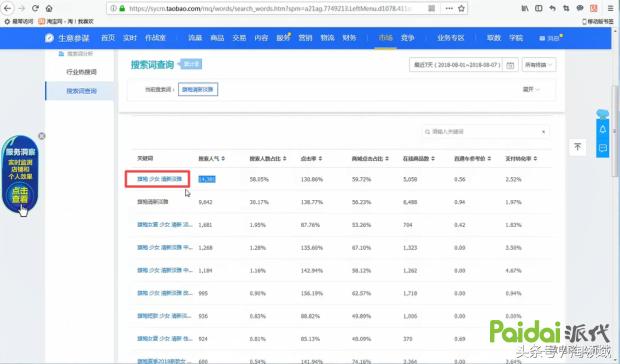Open the 最近7天 date range selector

tap(457, 65)
